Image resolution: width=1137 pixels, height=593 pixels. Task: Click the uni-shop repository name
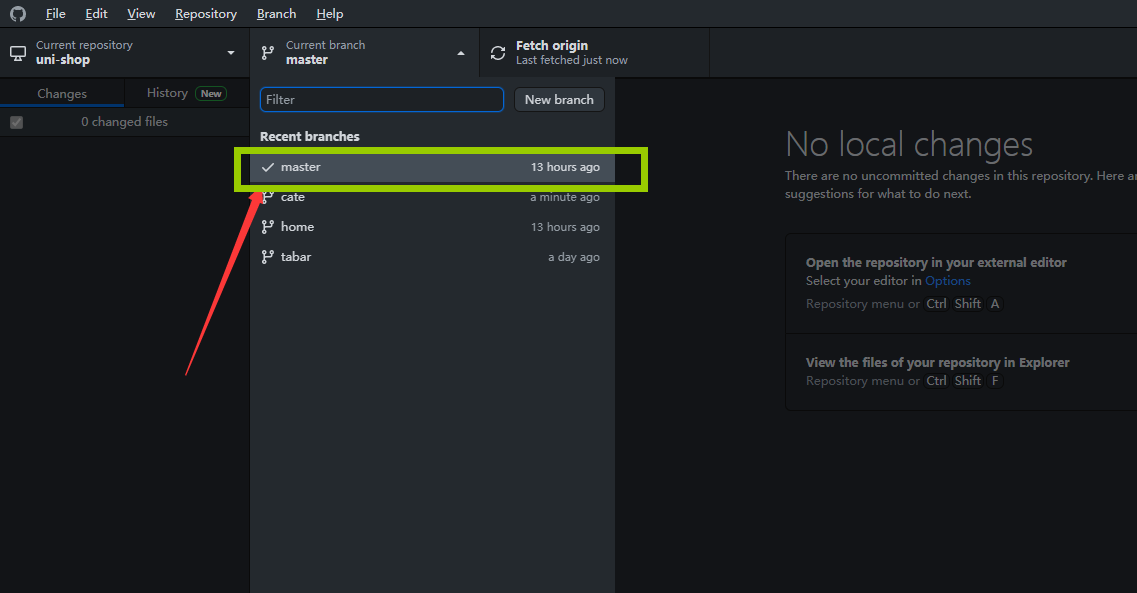pyautogui.click(x=63, y=60)
